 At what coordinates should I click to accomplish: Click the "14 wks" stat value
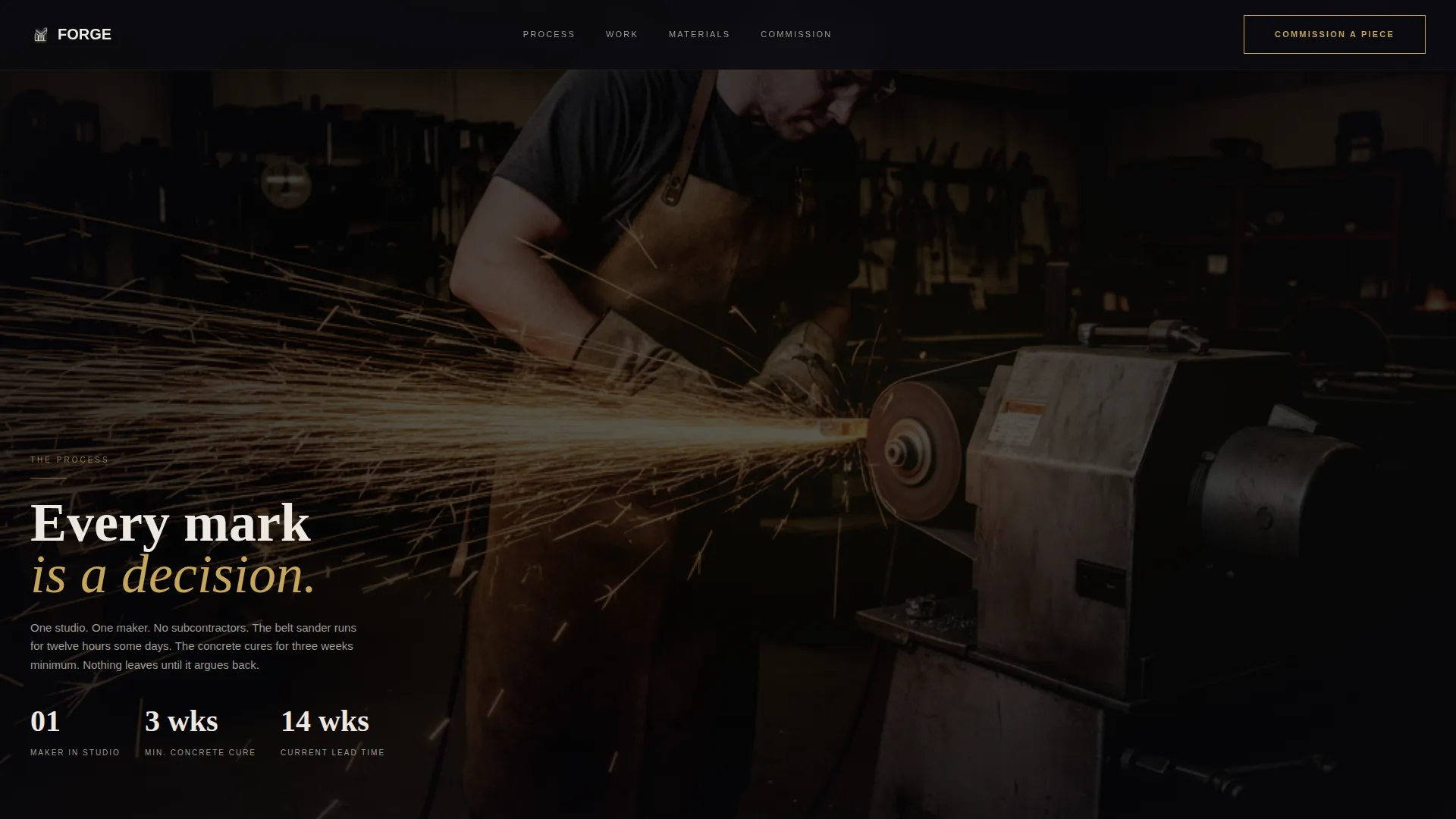point(325,721)
